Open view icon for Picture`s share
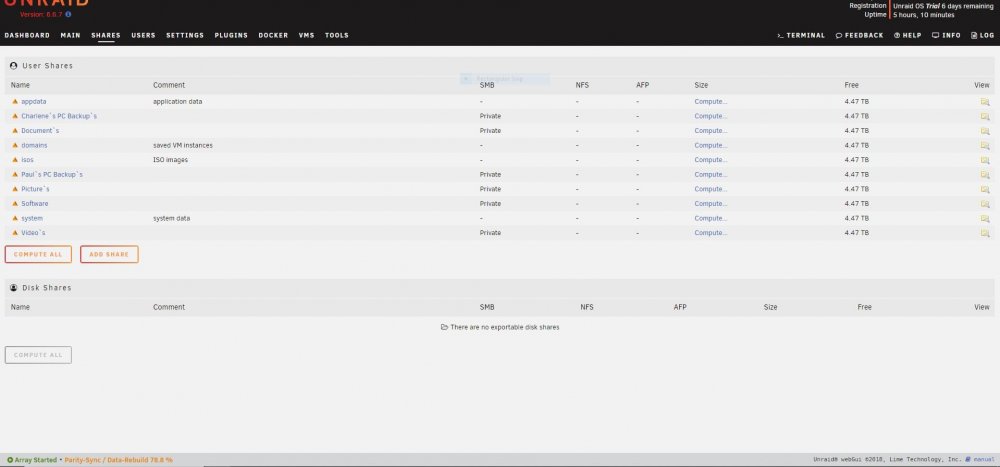Screen dimensions: 1000x467 pyautogui.click(x=985, y=189)
